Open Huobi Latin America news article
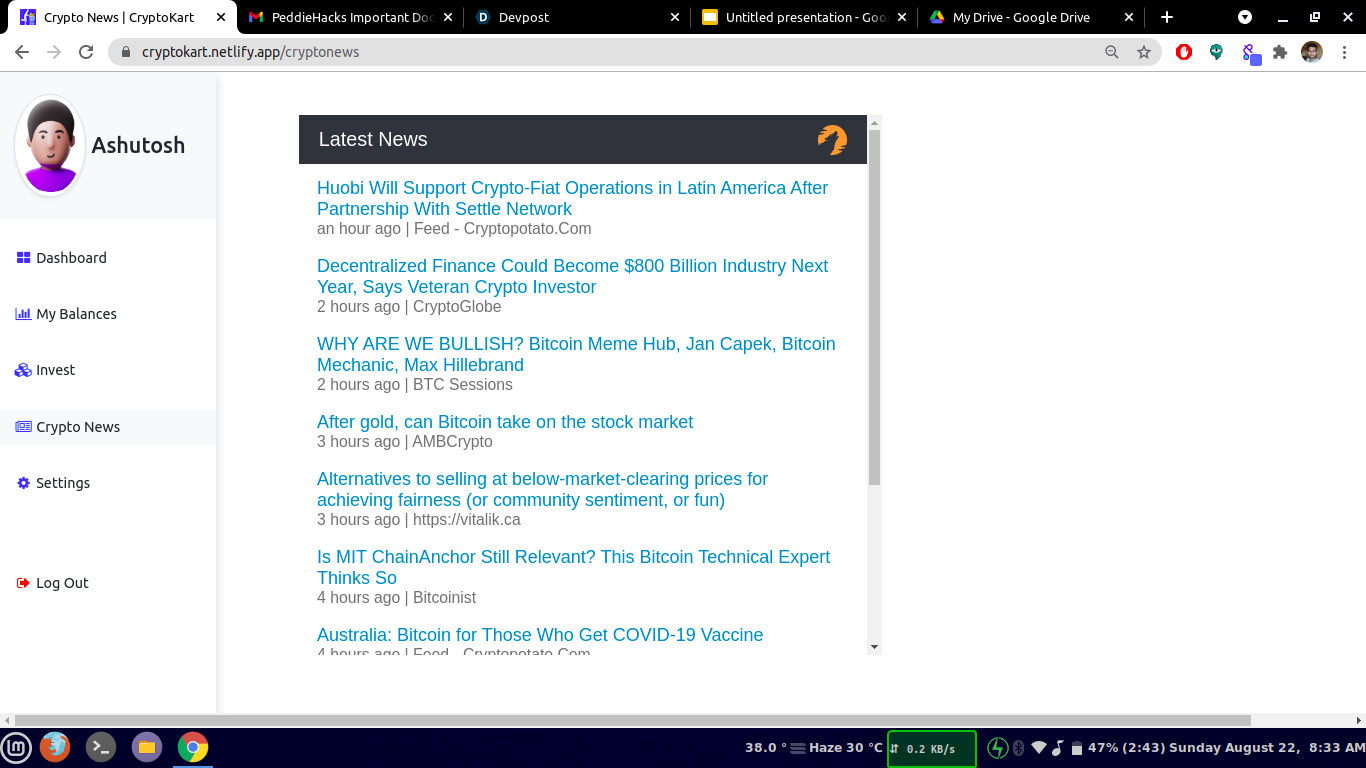1366x768 pixels. pyautogui.click(x=572, y=198)
